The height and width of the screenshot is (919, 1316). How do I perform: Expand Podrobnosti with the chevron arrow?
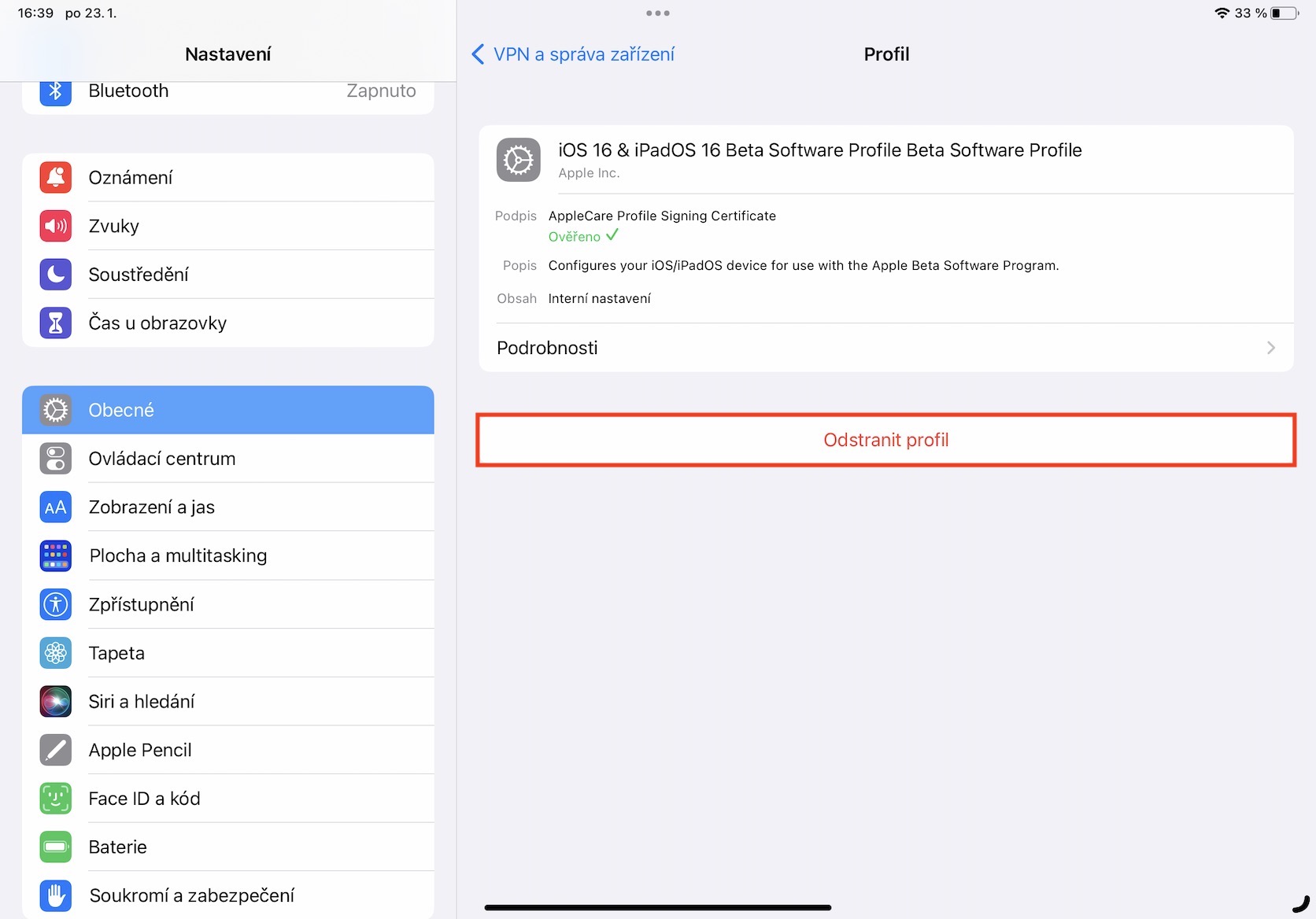point(1270,348)
